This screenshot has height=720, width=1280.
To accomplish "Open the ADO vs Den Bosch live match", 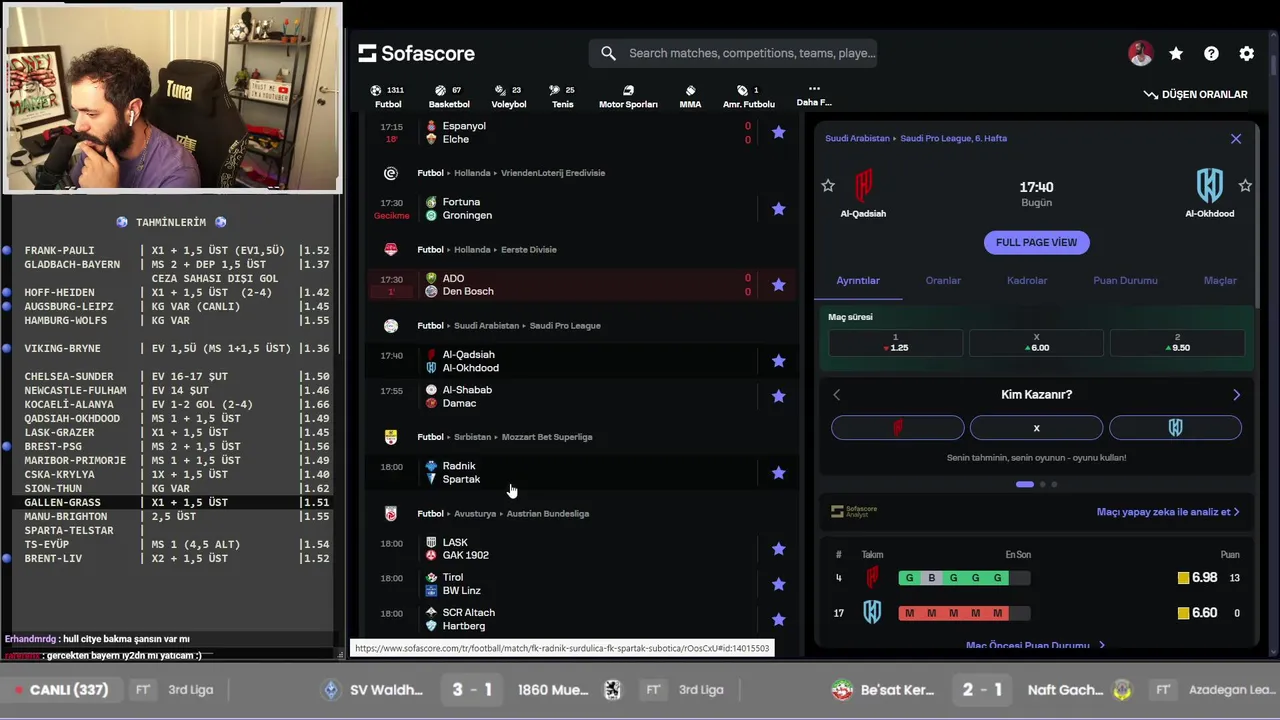I will pos(582,285).
